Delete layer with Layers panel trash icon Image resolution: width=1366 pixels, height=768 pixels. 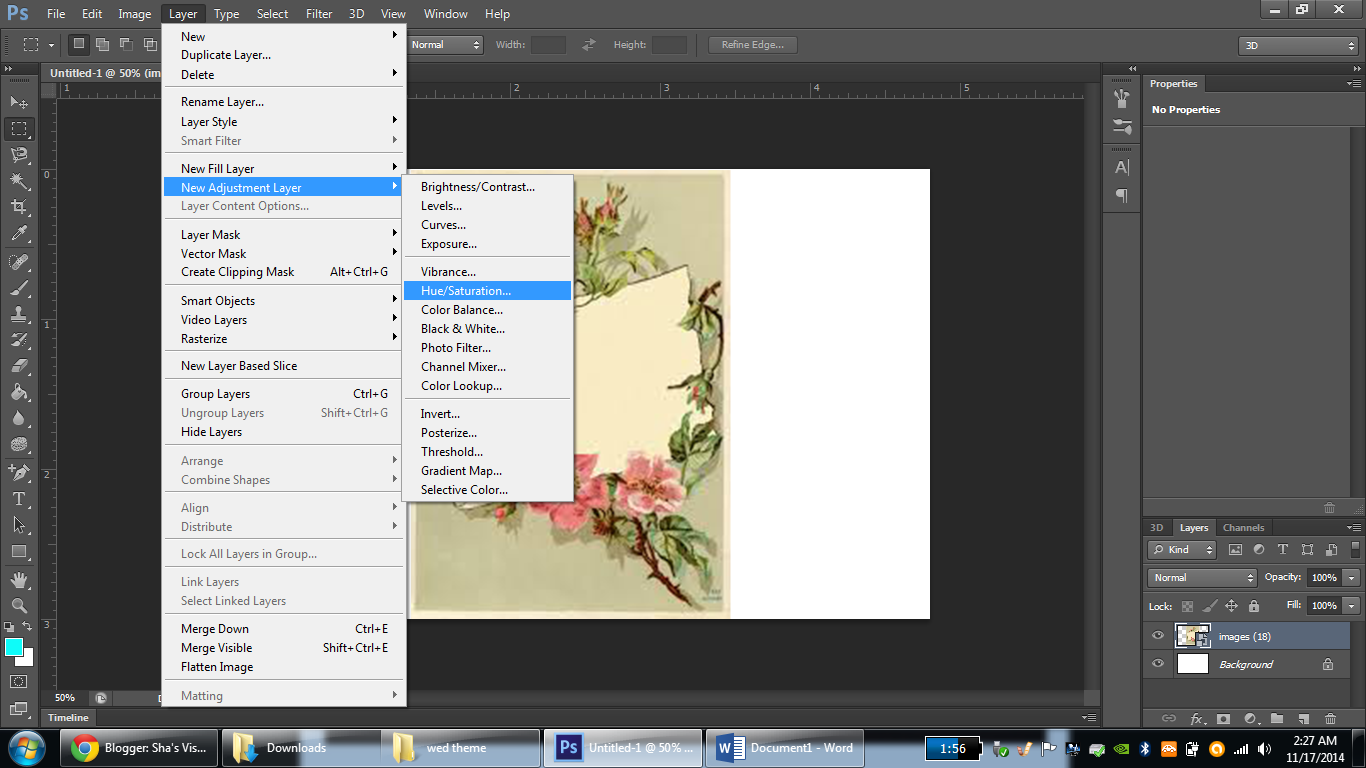(1330, 718)
